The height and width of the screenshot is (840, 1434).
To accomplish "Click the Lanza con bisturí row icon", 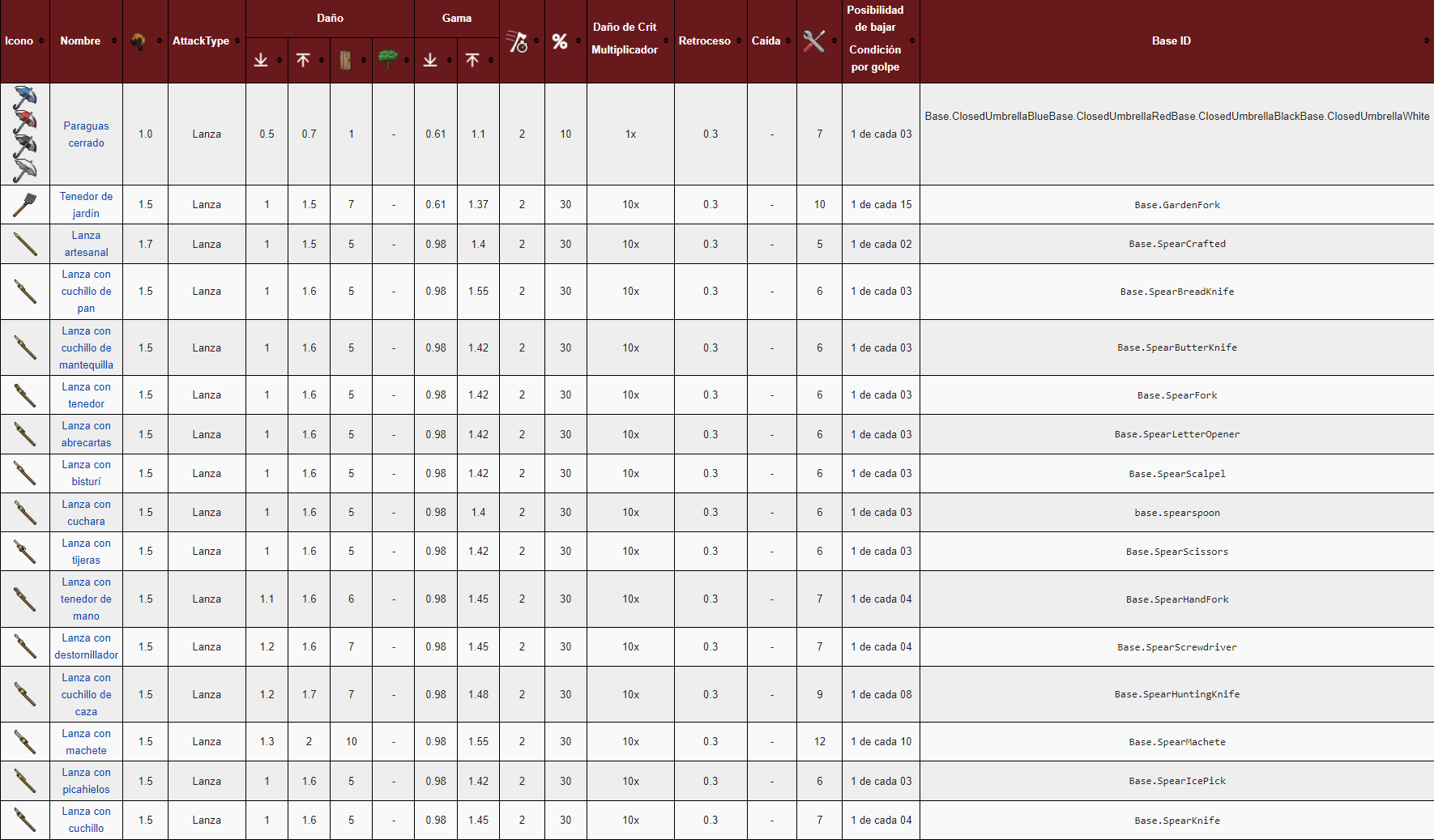I will click(x=25, y=473).
